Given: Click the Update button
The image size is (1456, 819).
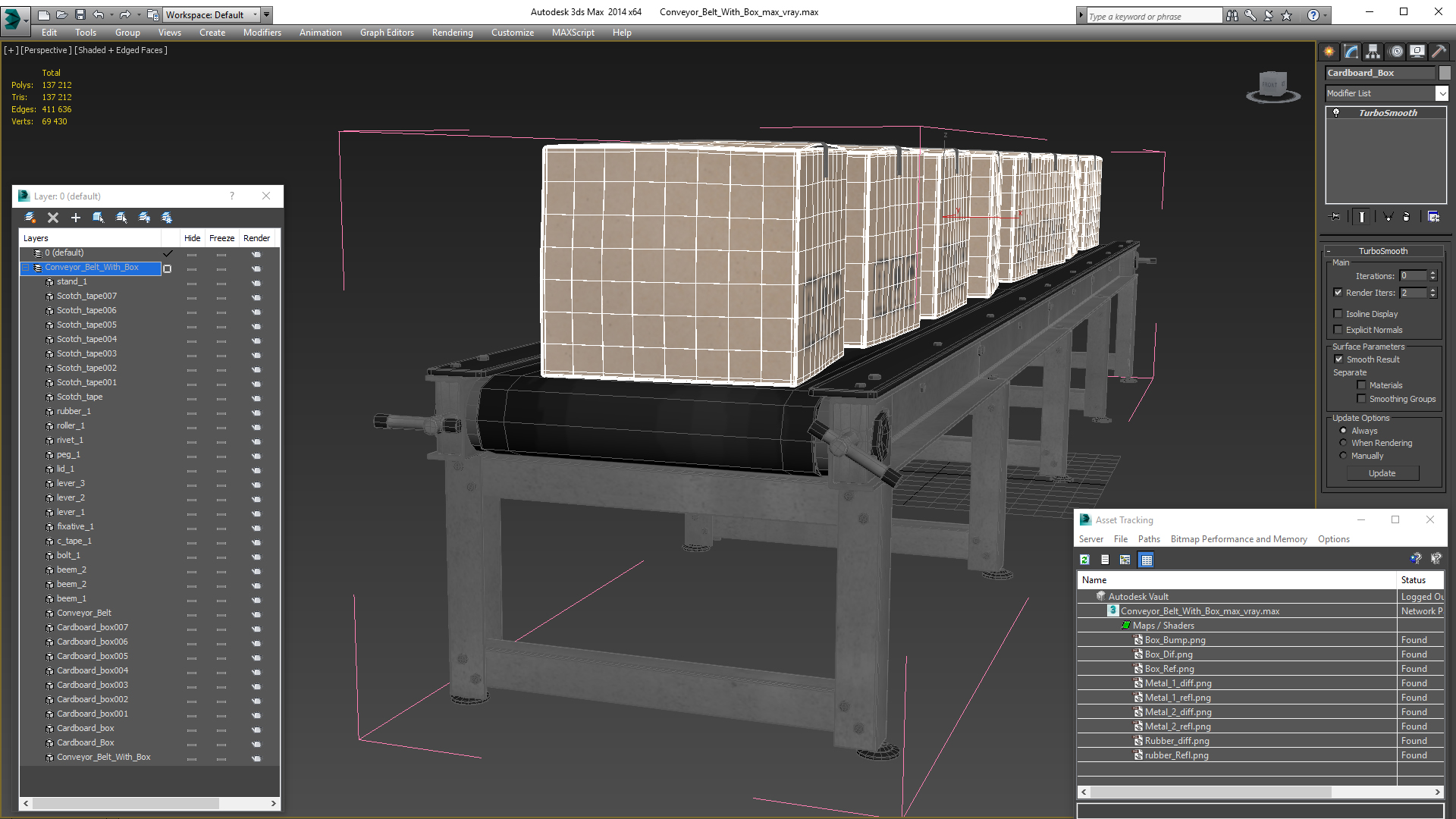Looking at the screenshot, I should [1382, 473].
